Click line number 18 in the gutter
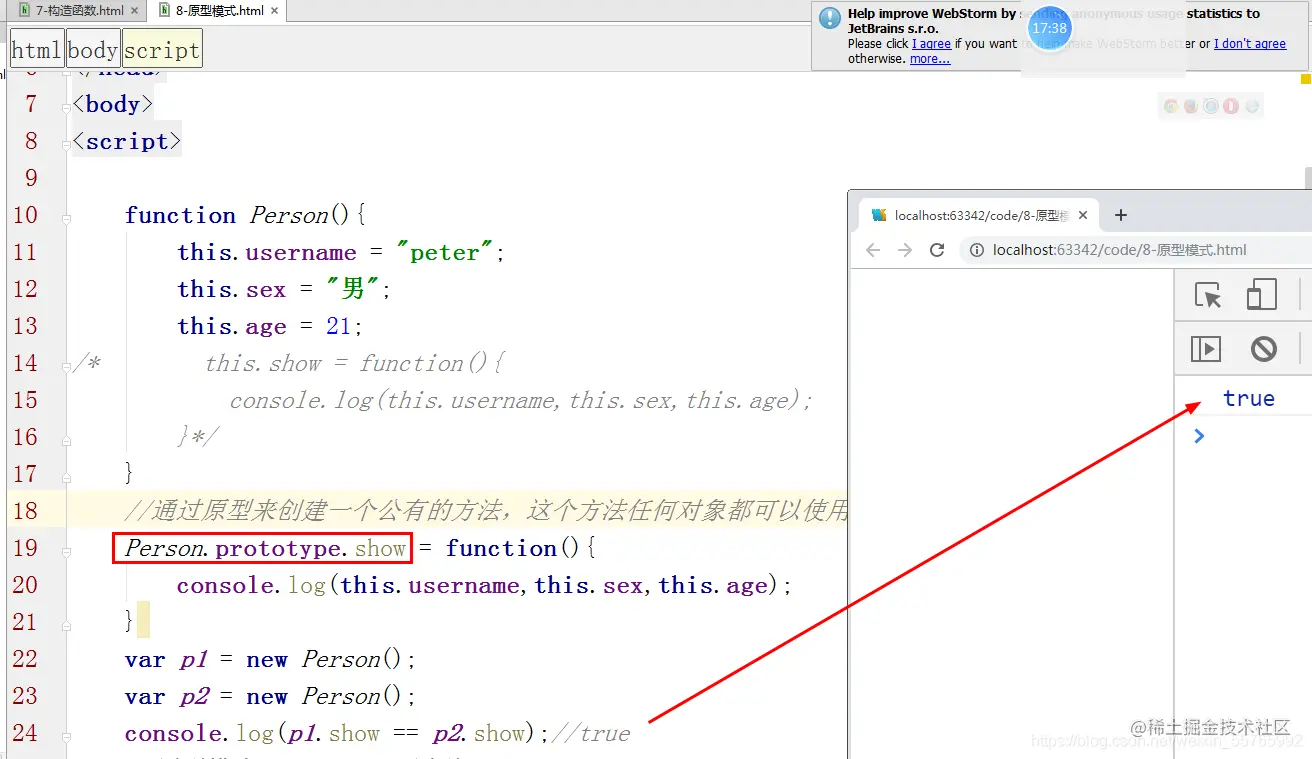 point(25,511)
